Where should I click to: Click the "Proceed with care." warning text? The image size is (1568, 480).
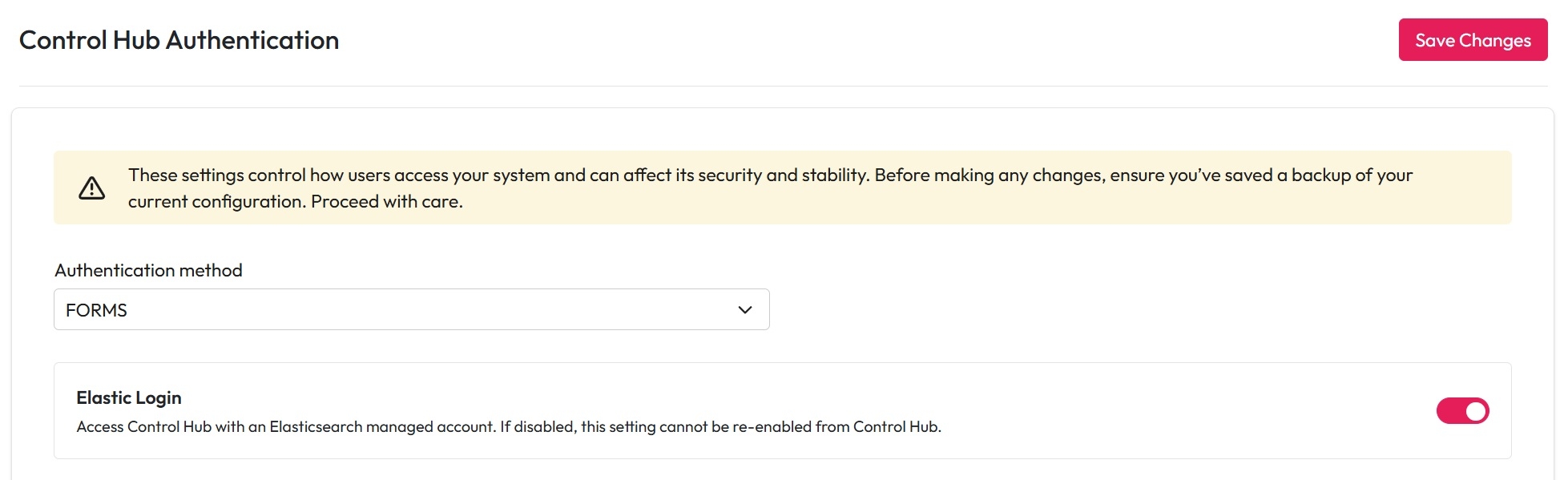387,202
